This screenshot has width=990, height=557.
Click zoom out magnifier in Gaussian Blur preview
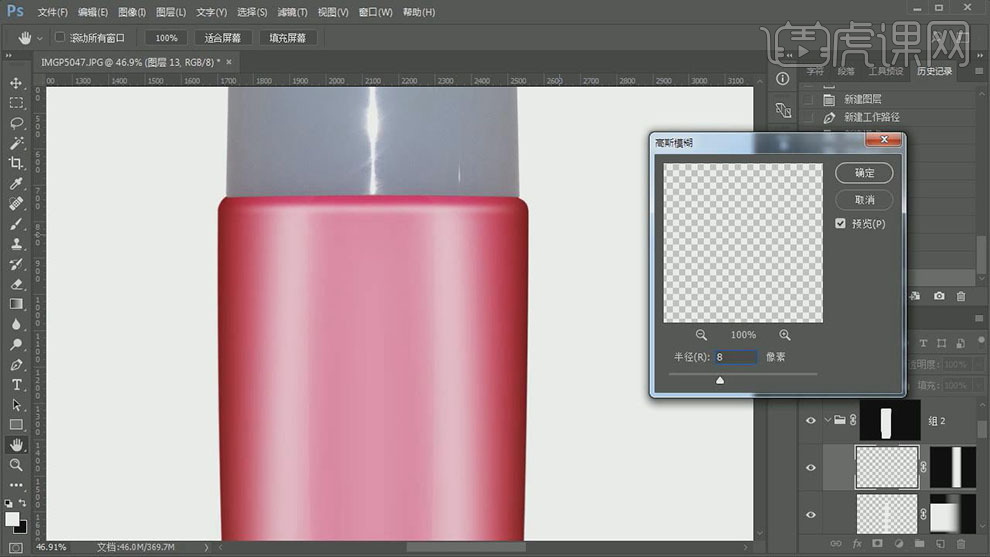point(701,335)
